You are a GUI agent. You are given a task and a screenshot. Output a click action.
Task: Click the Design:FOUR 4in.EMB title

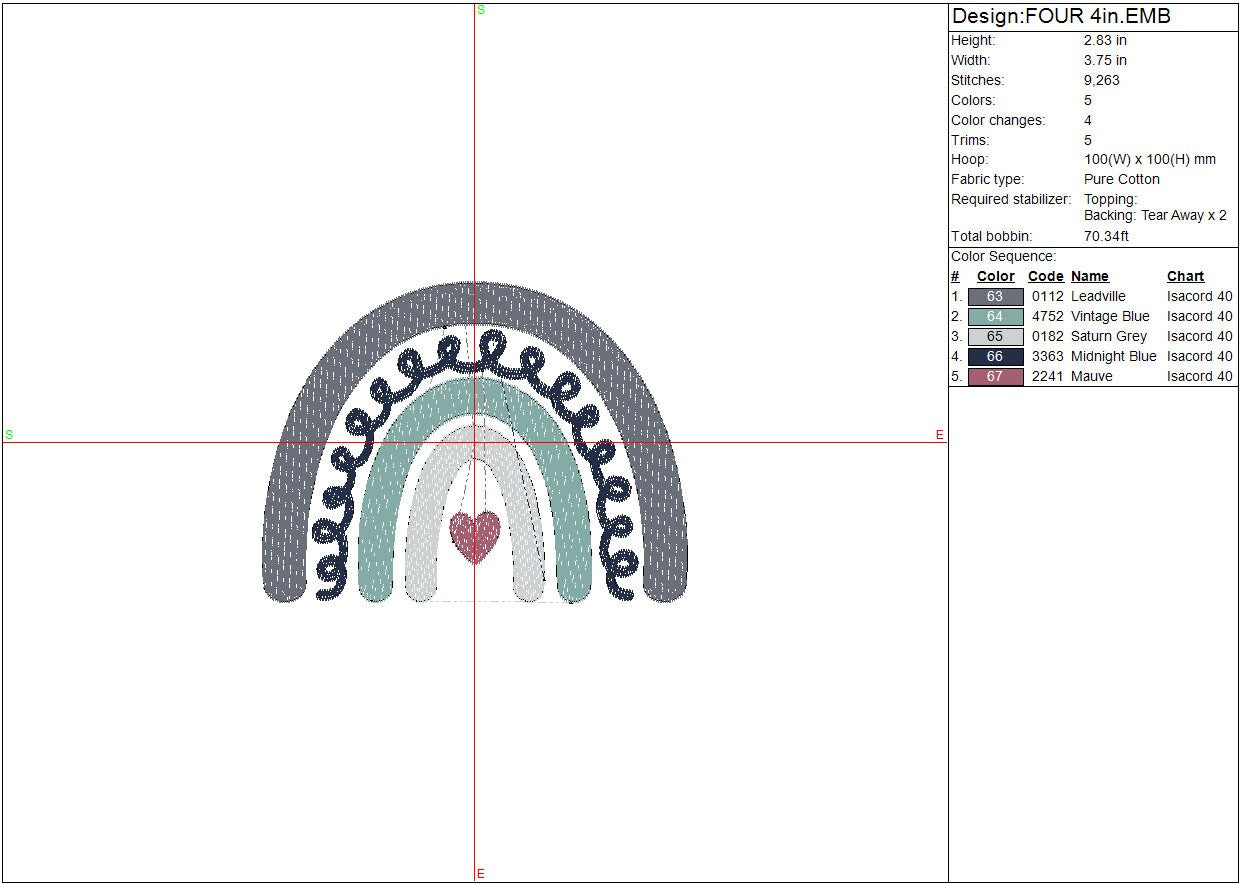point(1061,17)
